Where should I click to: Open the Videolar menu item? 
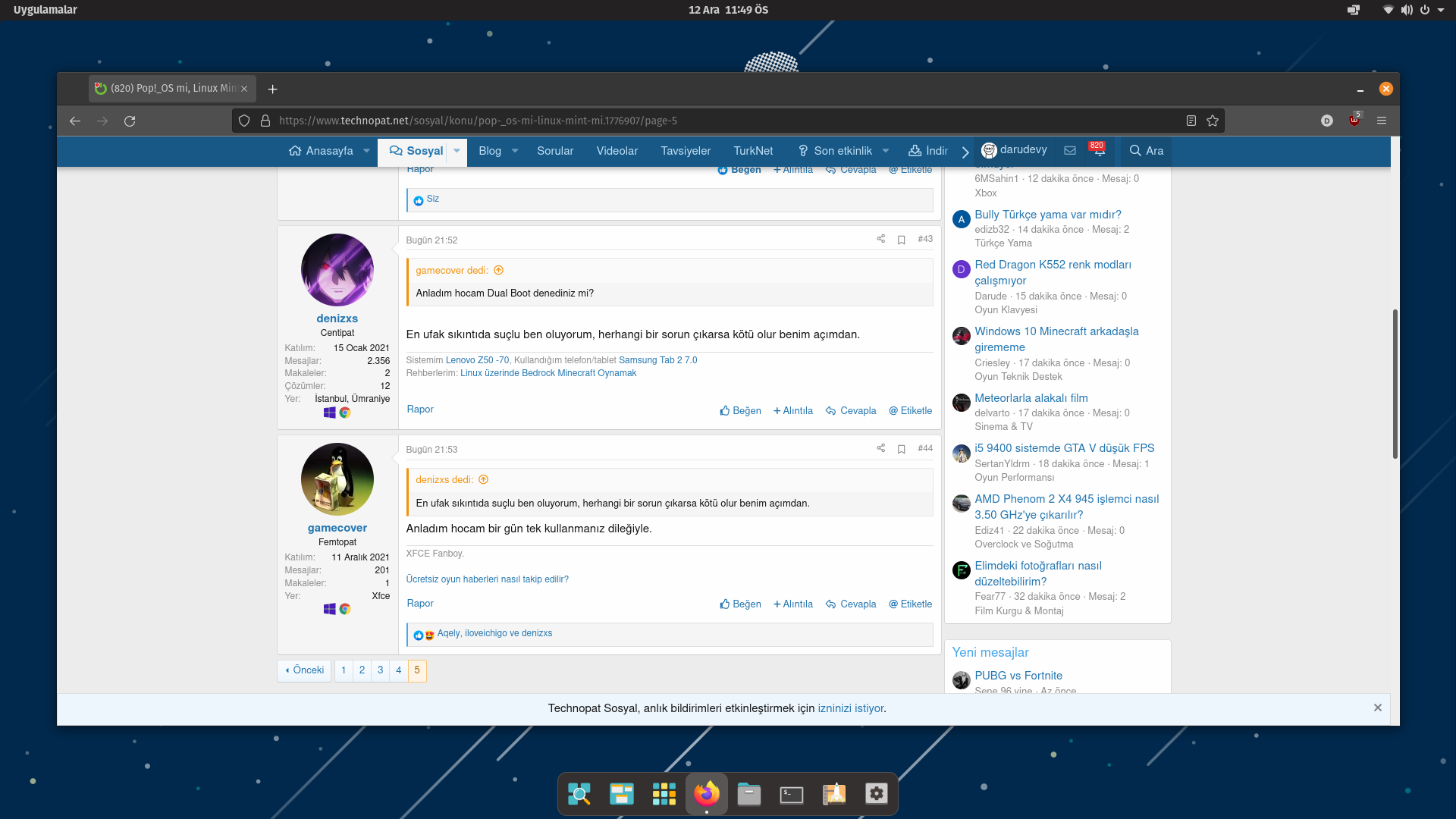click(x=617, y=151)
